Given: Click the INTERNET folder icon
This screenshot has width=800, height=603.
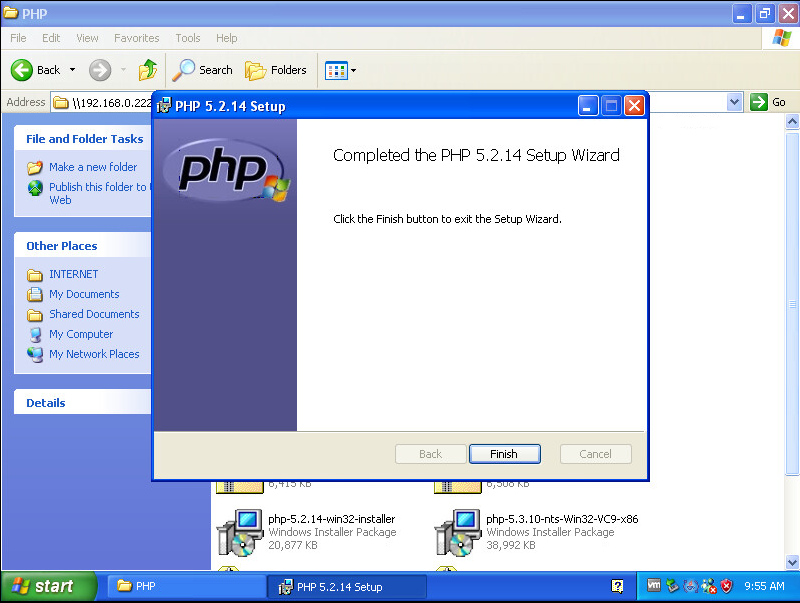Looking at the screenshot, I should click(x=35, y=275).
